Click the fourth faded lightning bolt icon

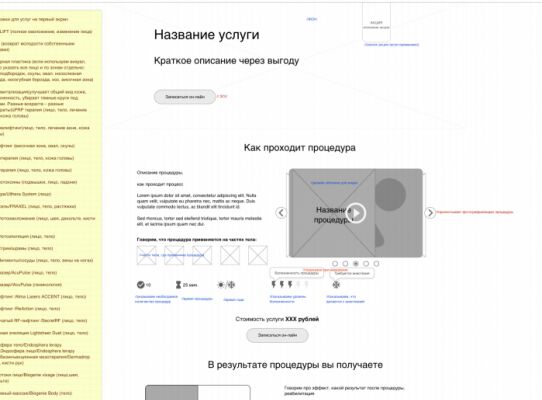click(298, 285)
